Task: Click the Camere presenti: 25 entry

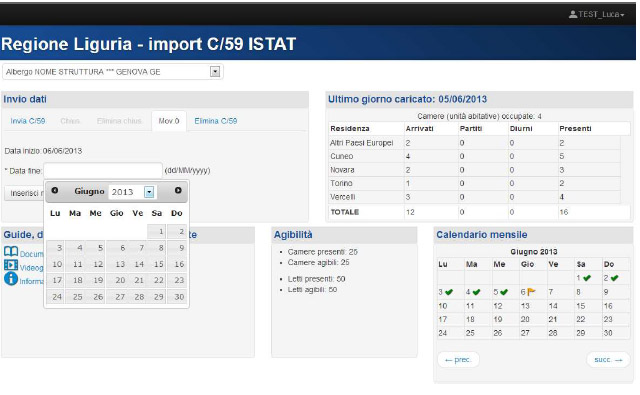Action: [x=322, y=252]
